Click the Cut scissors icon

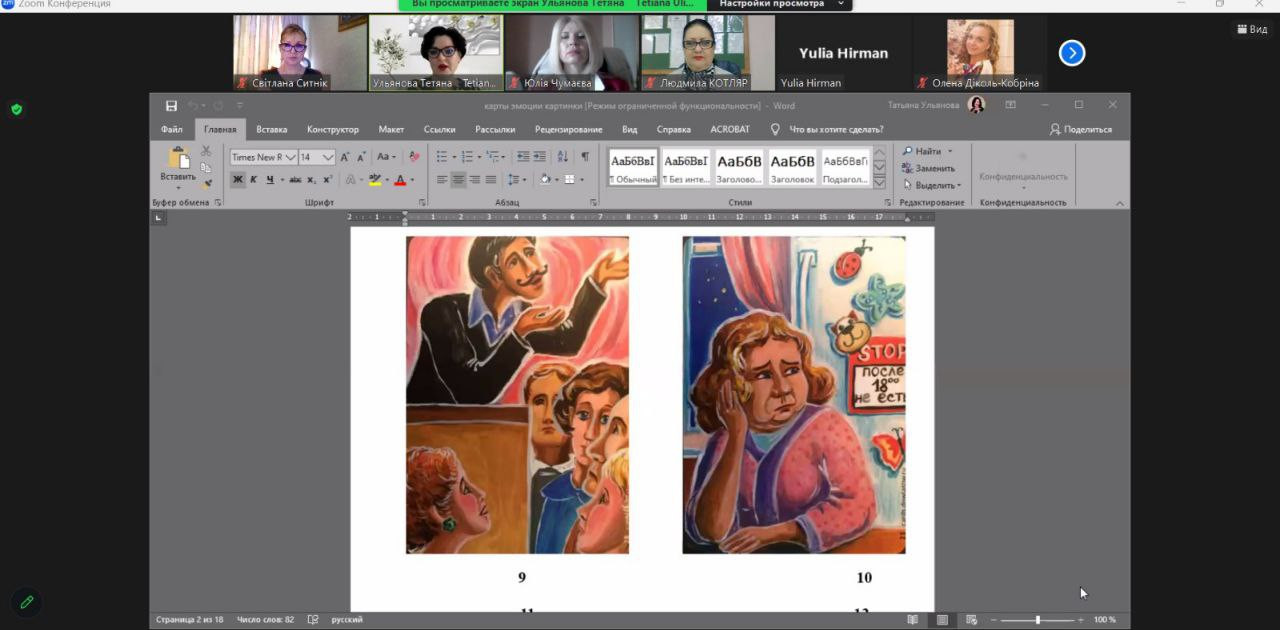click(x=206, y=151)
